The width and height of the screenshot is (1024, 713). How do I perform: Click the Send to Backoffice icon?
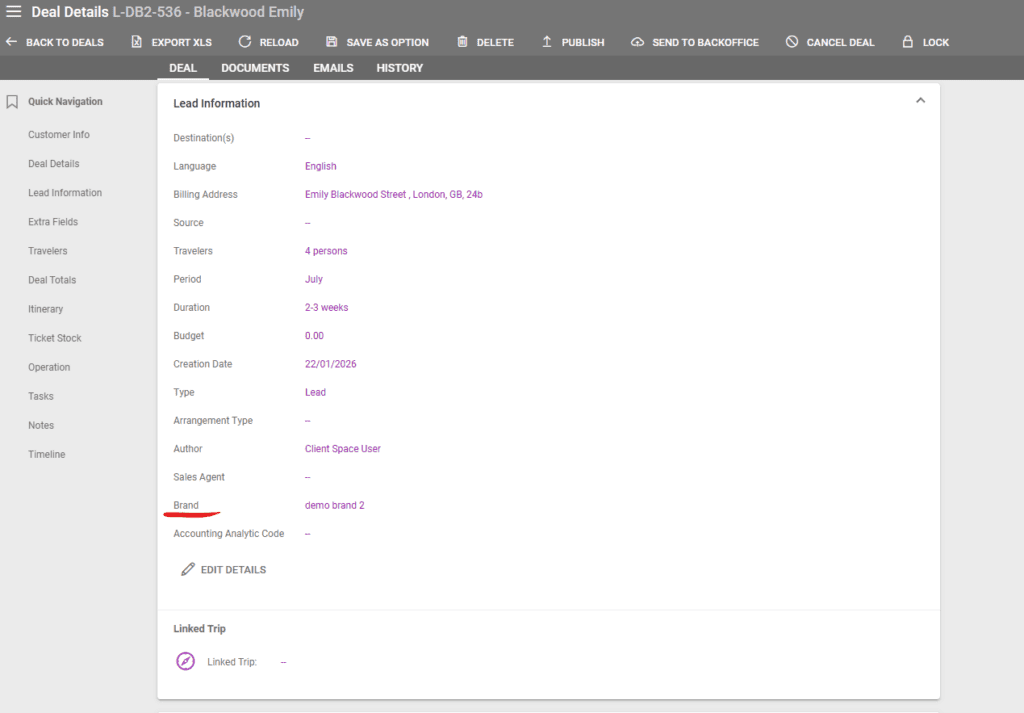[637, 42]
